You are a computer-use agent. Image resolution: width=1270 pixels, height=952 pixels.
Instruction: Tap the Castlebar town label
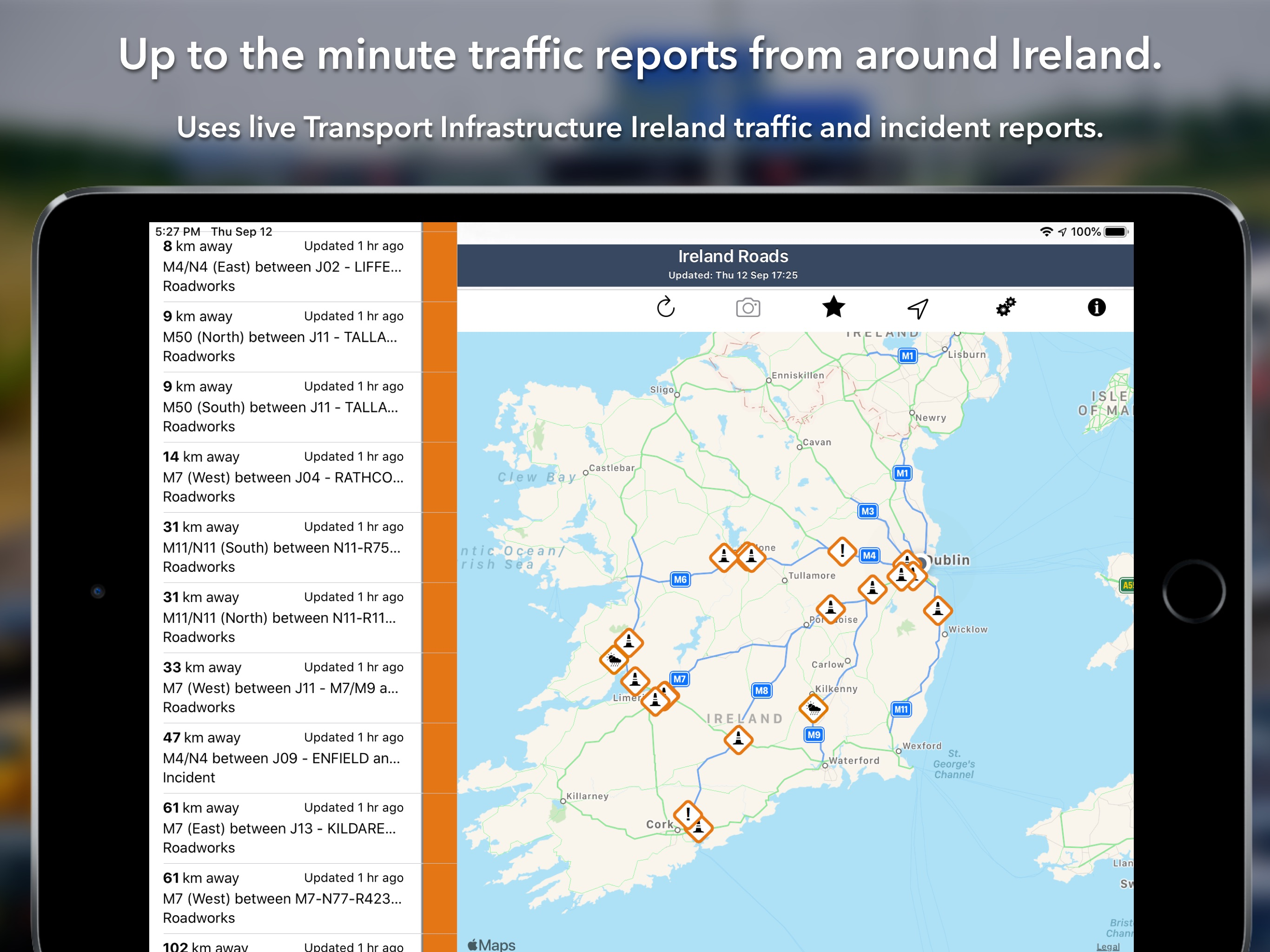[x=612, y=468]
